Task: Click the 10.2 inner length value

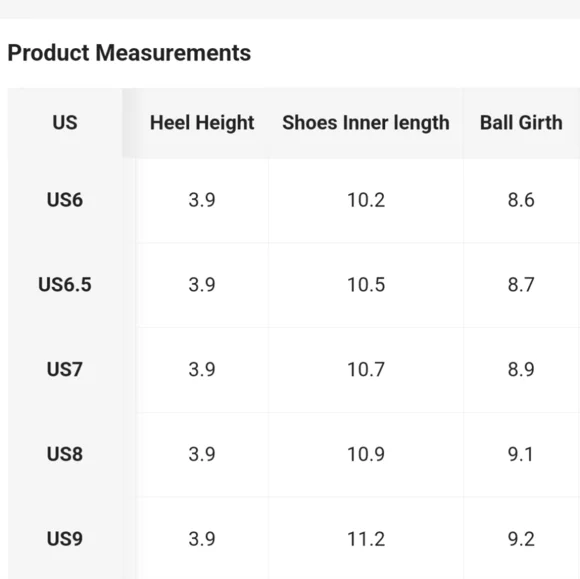Action: coord(366,200)
